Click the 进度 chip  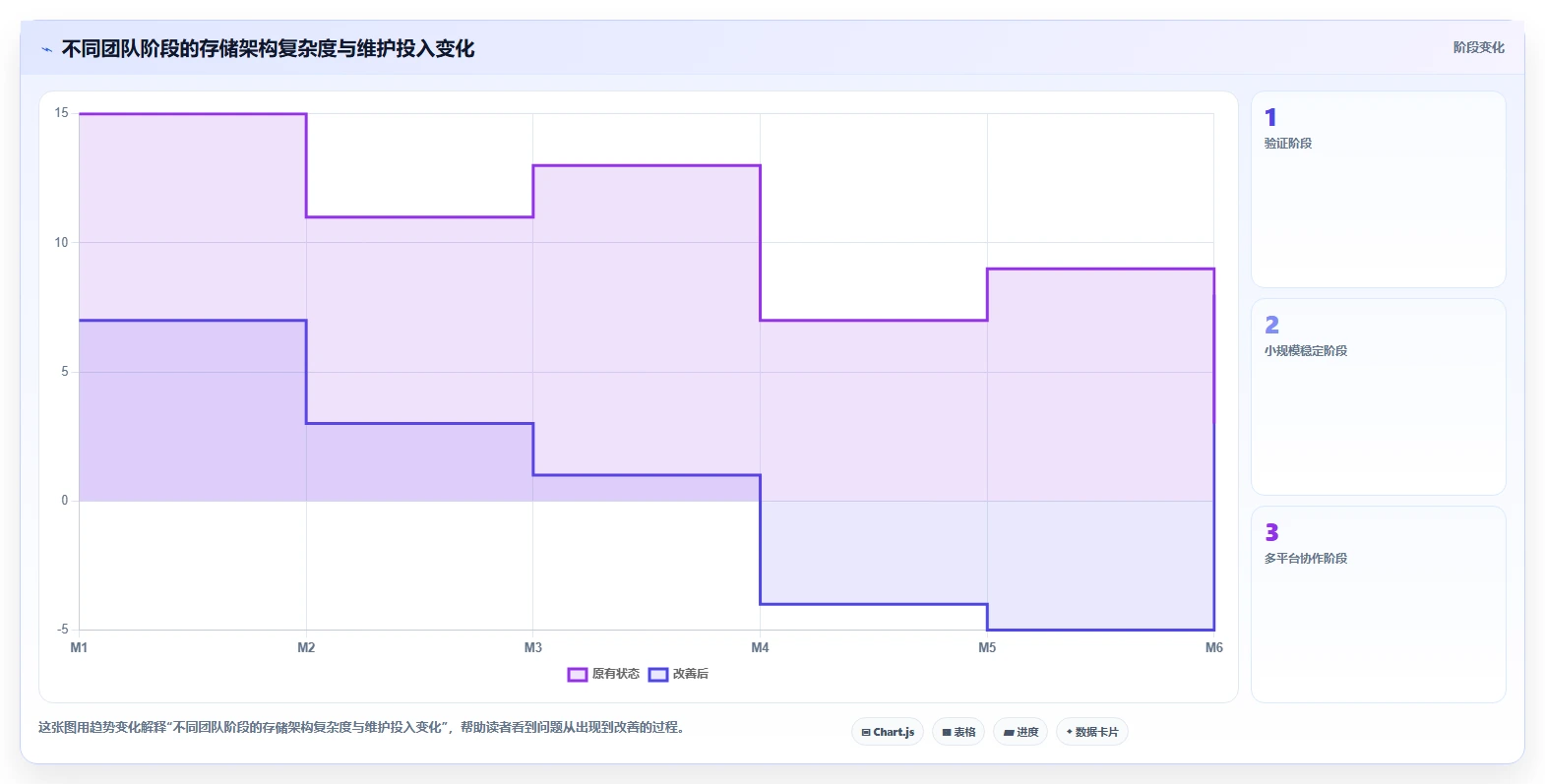pos(1020,732)
